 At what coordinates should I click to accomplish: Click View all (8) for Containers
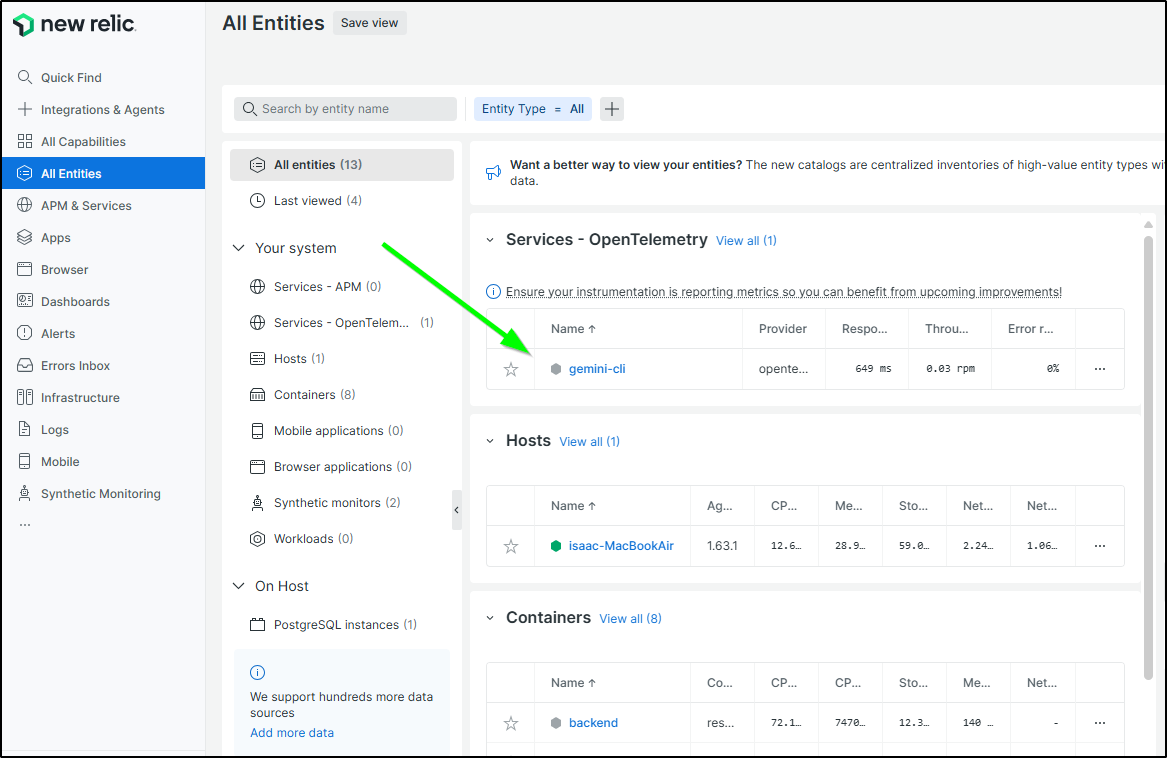coord(630,619)
